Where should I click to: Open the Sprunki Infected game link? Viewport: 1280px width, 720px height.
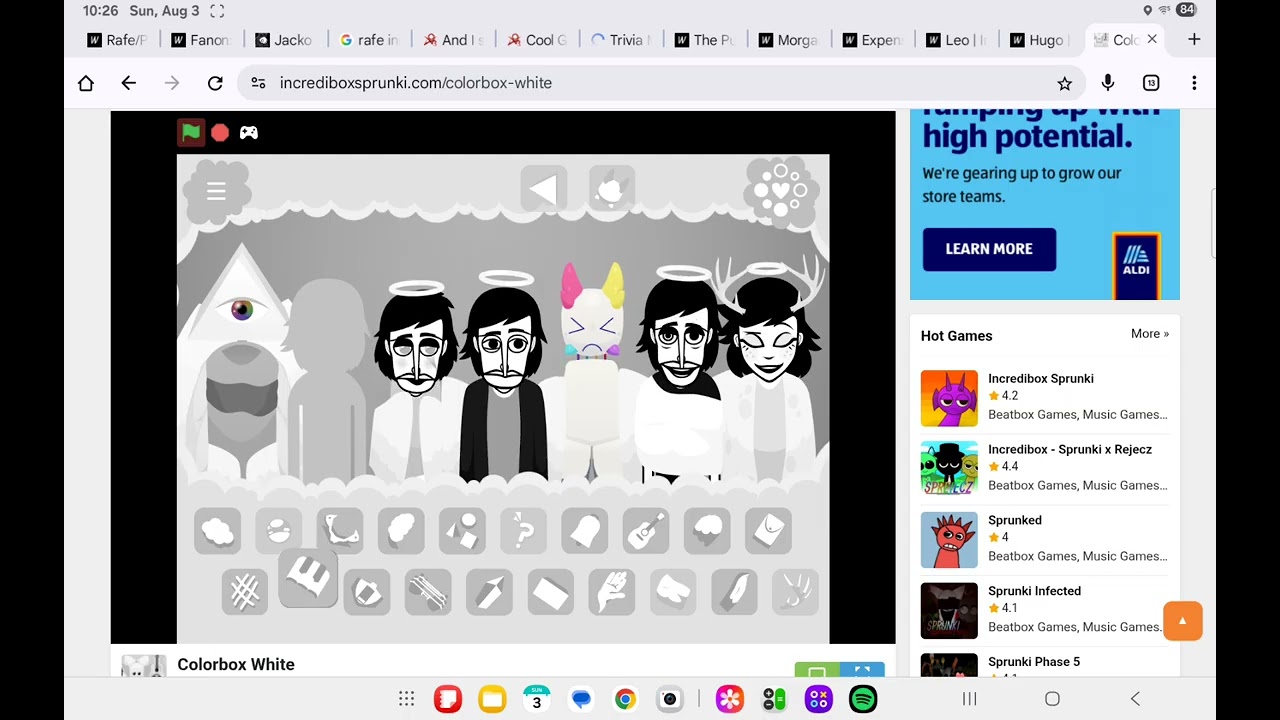coord(1034,591)
